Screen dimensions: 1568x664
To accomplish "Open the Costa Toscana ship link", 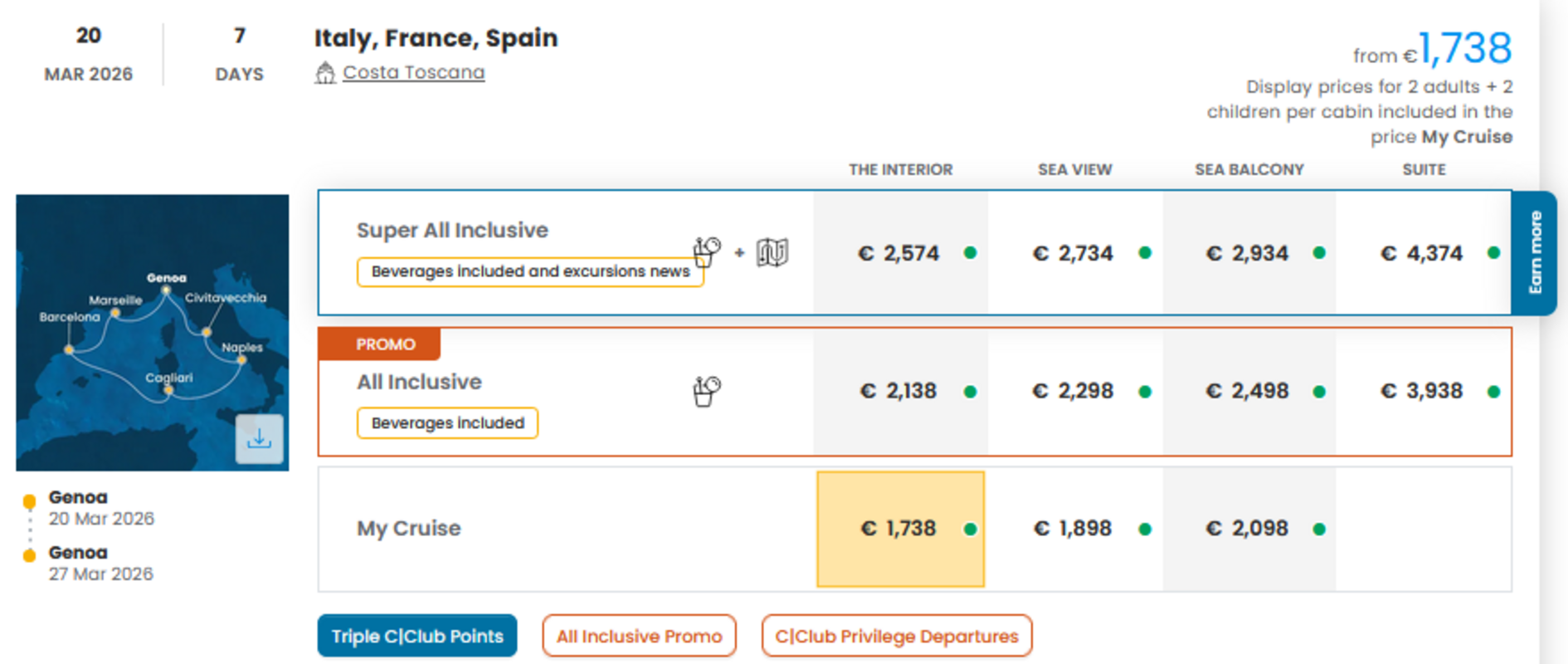I will (x=413, y=73).
